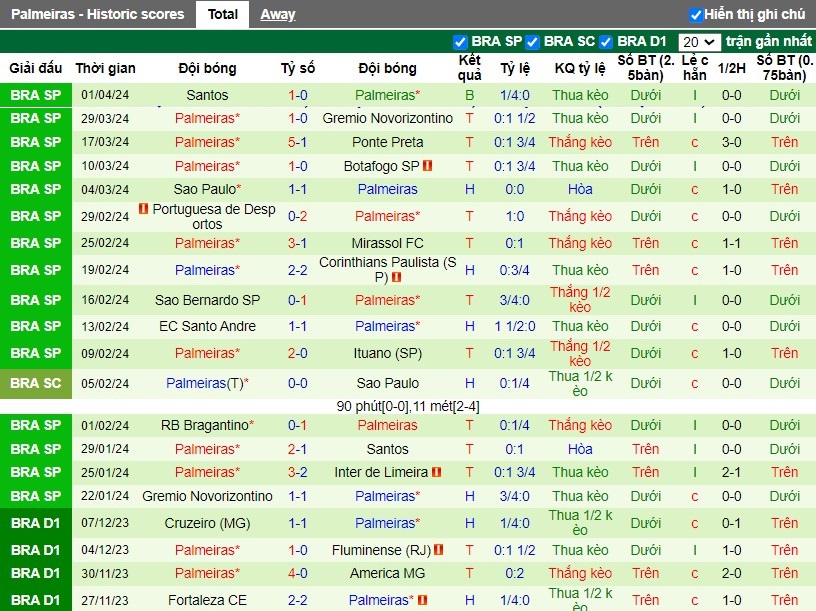The width and height of the screenshot is (816, 611).
Task: Click red card icon next to Inter de Limeira
Action: [x=437, y=472]
